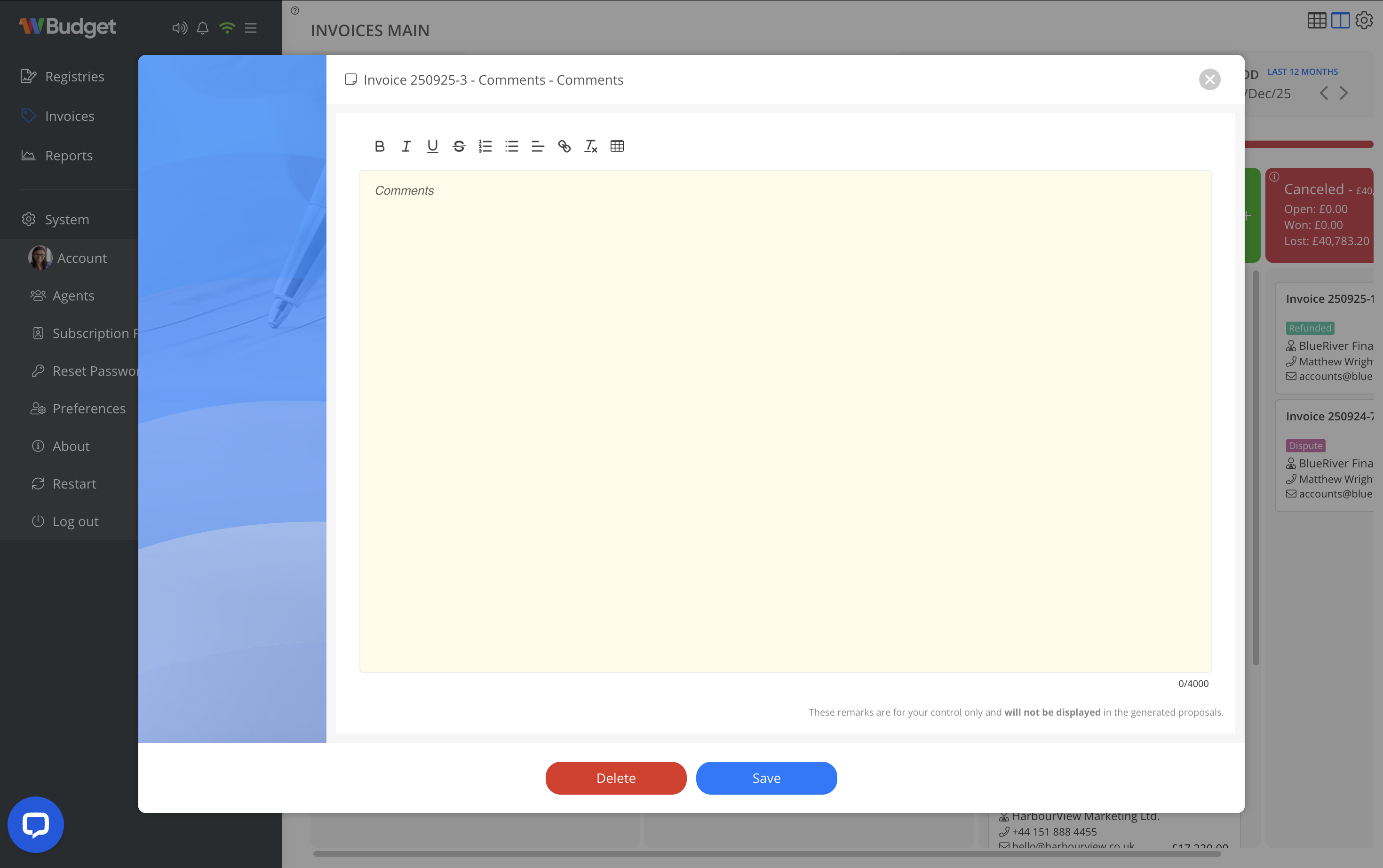Insert a table into the comments editor
The width and height of the screenshot is (1383, 868).
point(617,146)
